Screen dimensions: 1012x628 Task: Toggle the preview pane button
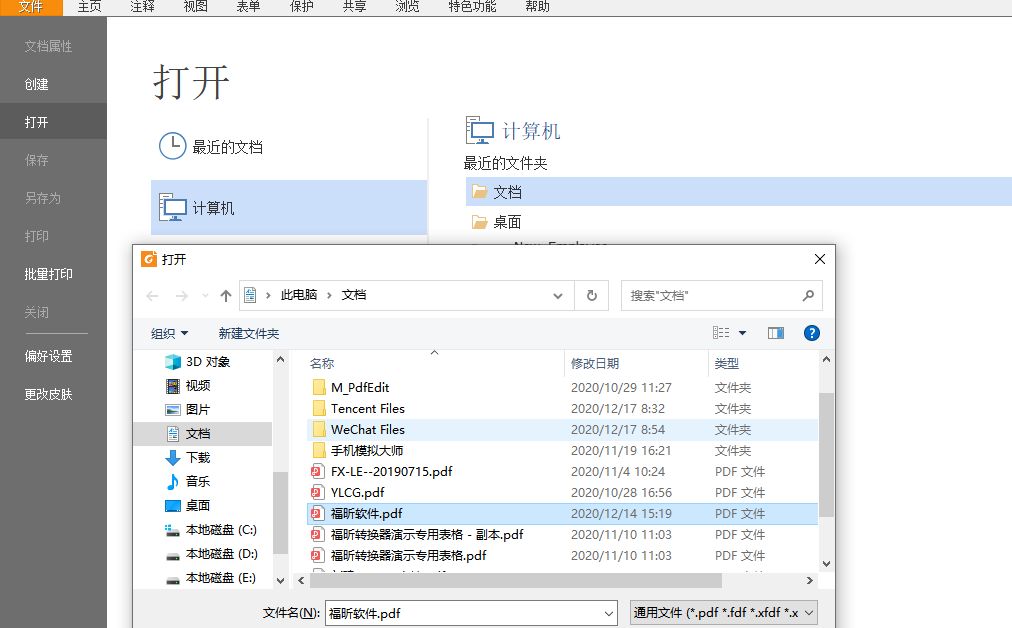click(x=775, y=333)
